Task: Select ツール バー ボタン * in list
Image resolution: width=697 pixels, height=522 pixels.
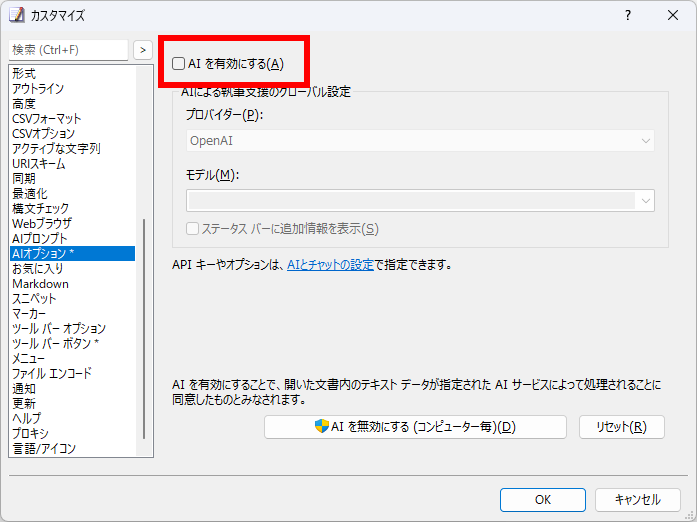Action: coord(72,343)
